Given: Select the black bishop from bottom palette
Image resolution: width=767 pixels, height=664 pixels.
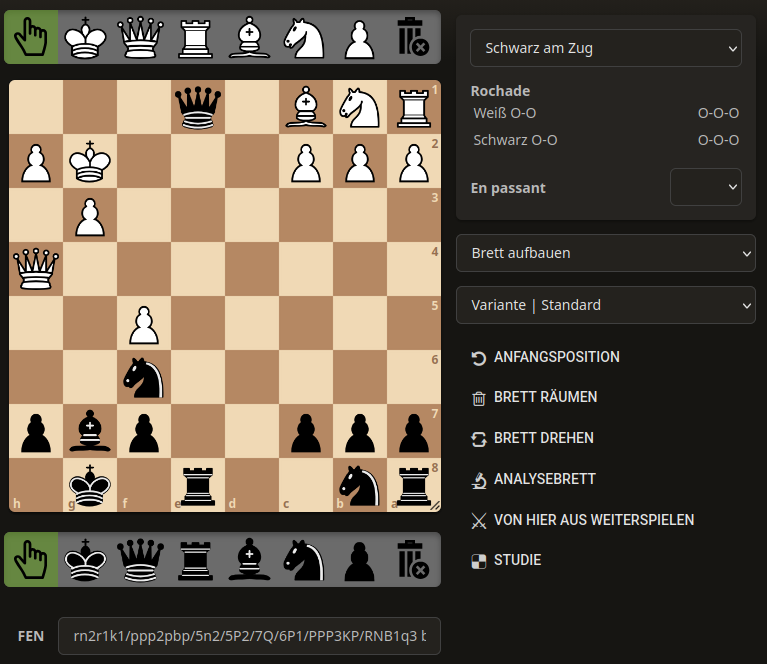Looking at the screenshot, I should (x=249, y=559).
